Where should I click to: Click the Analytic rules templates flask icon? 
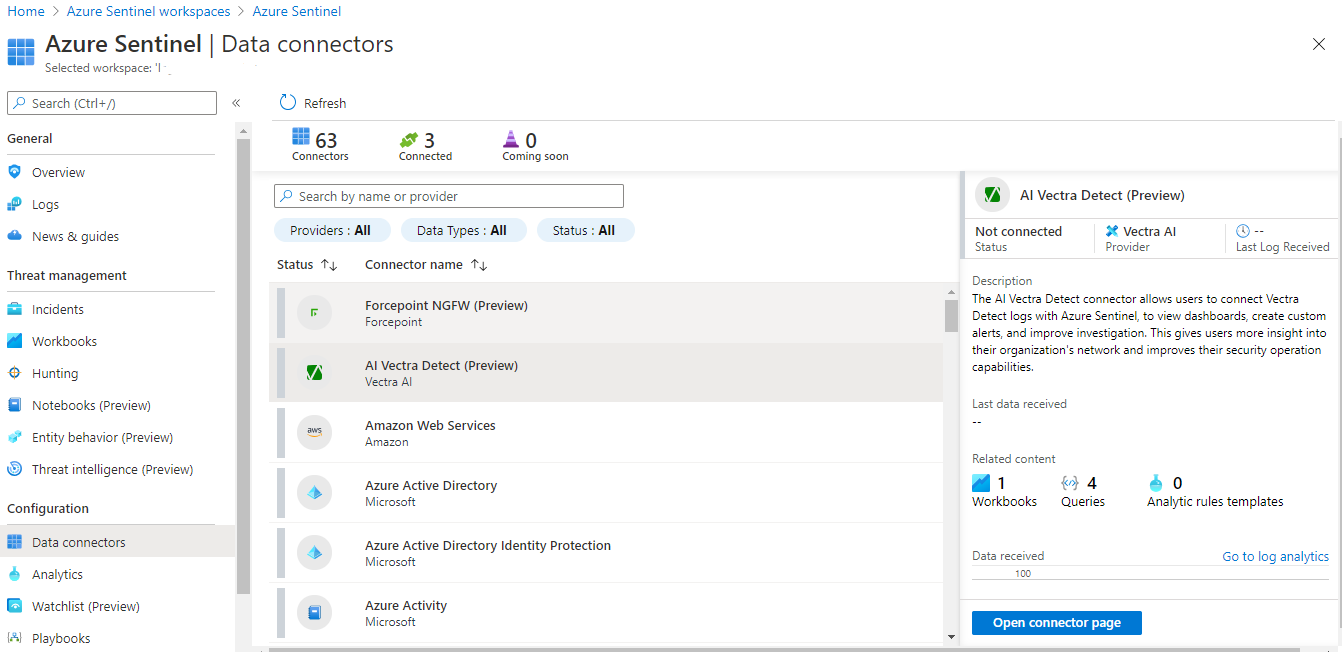(1156, 483)
